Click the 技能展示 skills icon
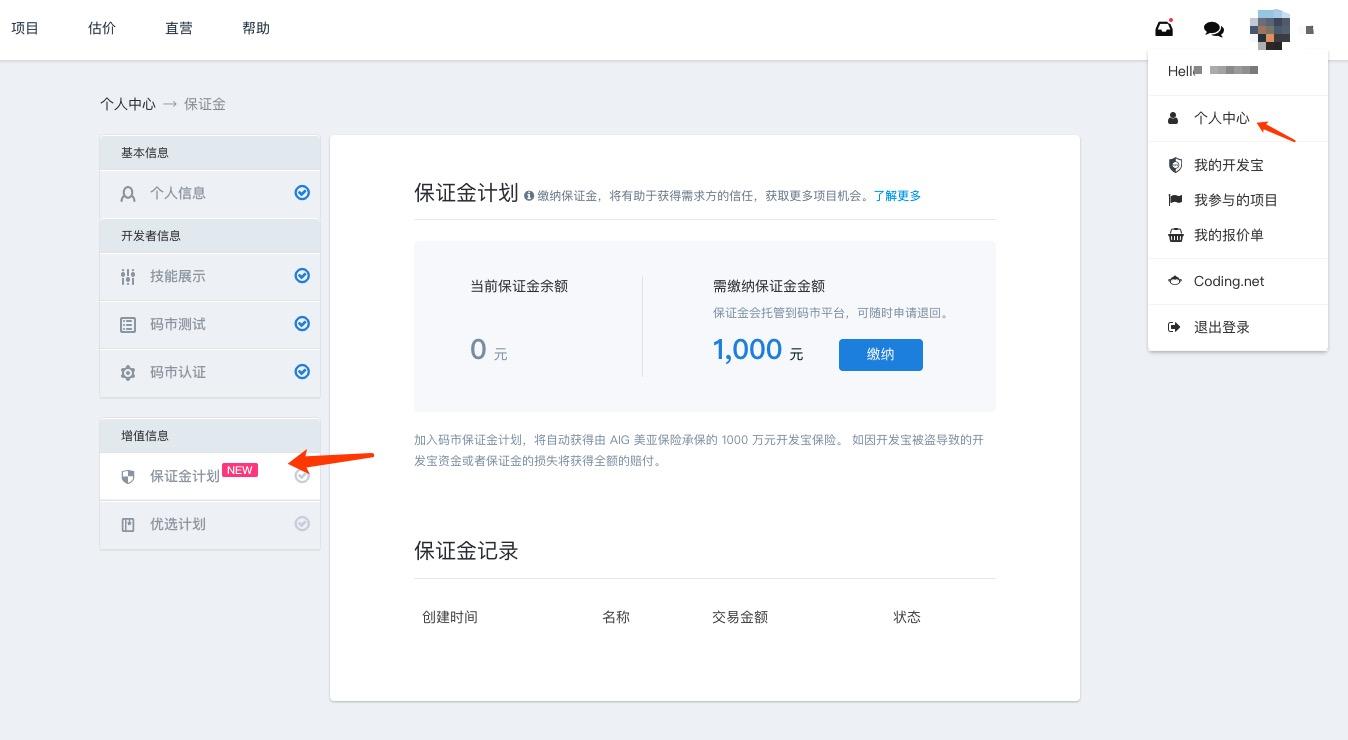The image size is (1348, 740). [x=128, y=276]
